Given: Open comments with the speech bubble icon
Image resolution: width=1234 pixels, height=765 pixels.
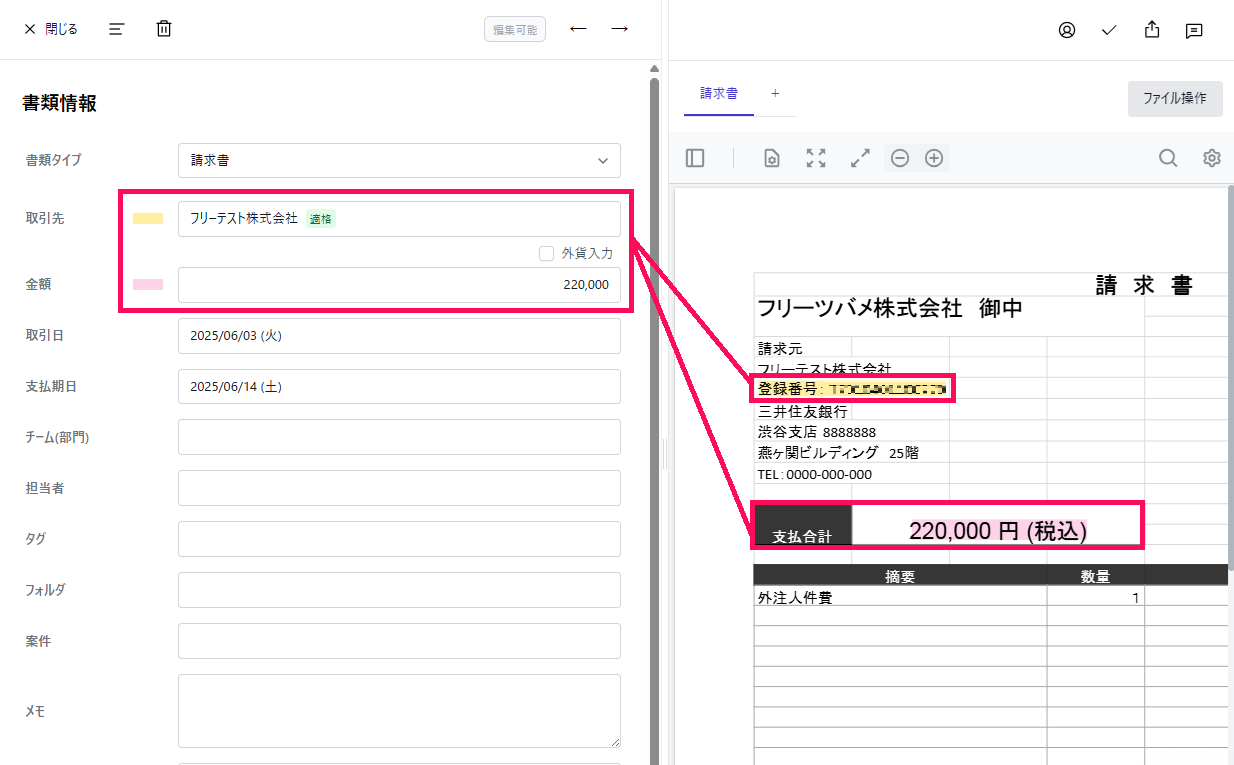Looking at the screenshot, I should [x=1193, y=30].
